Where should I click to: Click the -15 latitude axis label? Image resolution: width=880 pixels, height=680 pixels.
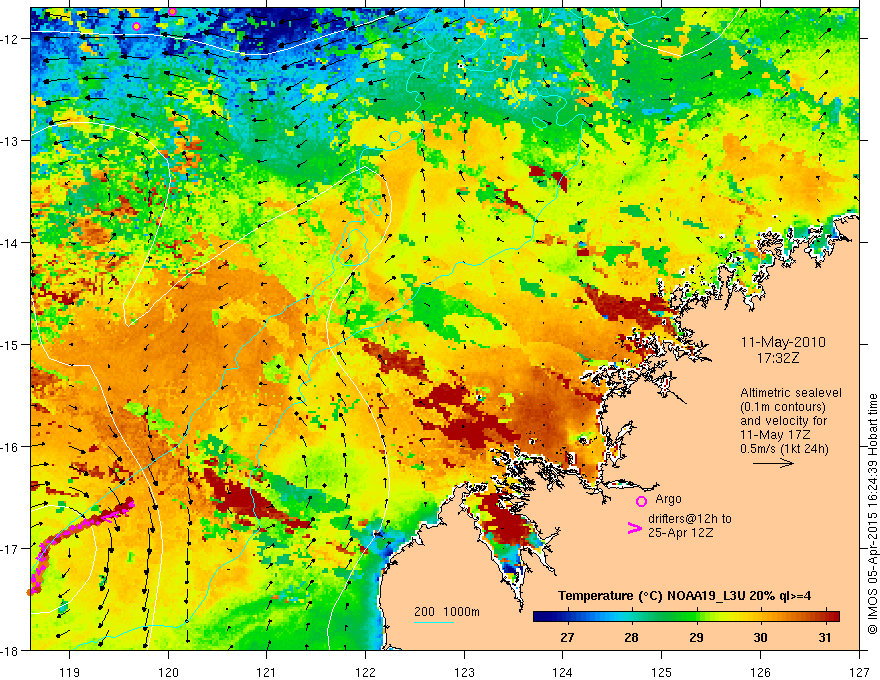click(x=11, y=345)
